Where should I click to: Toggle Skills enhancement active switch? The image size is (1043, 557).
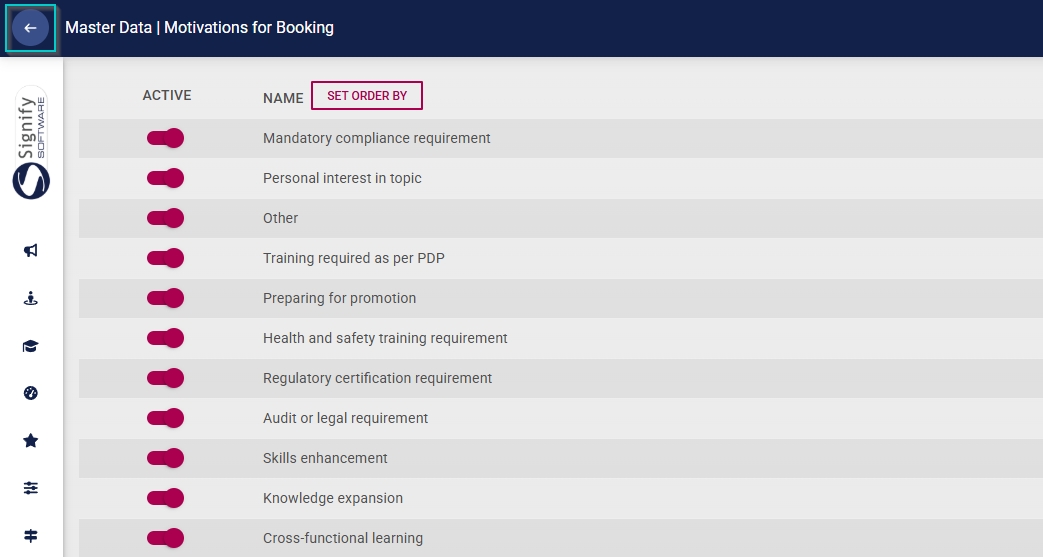point(166,457)
